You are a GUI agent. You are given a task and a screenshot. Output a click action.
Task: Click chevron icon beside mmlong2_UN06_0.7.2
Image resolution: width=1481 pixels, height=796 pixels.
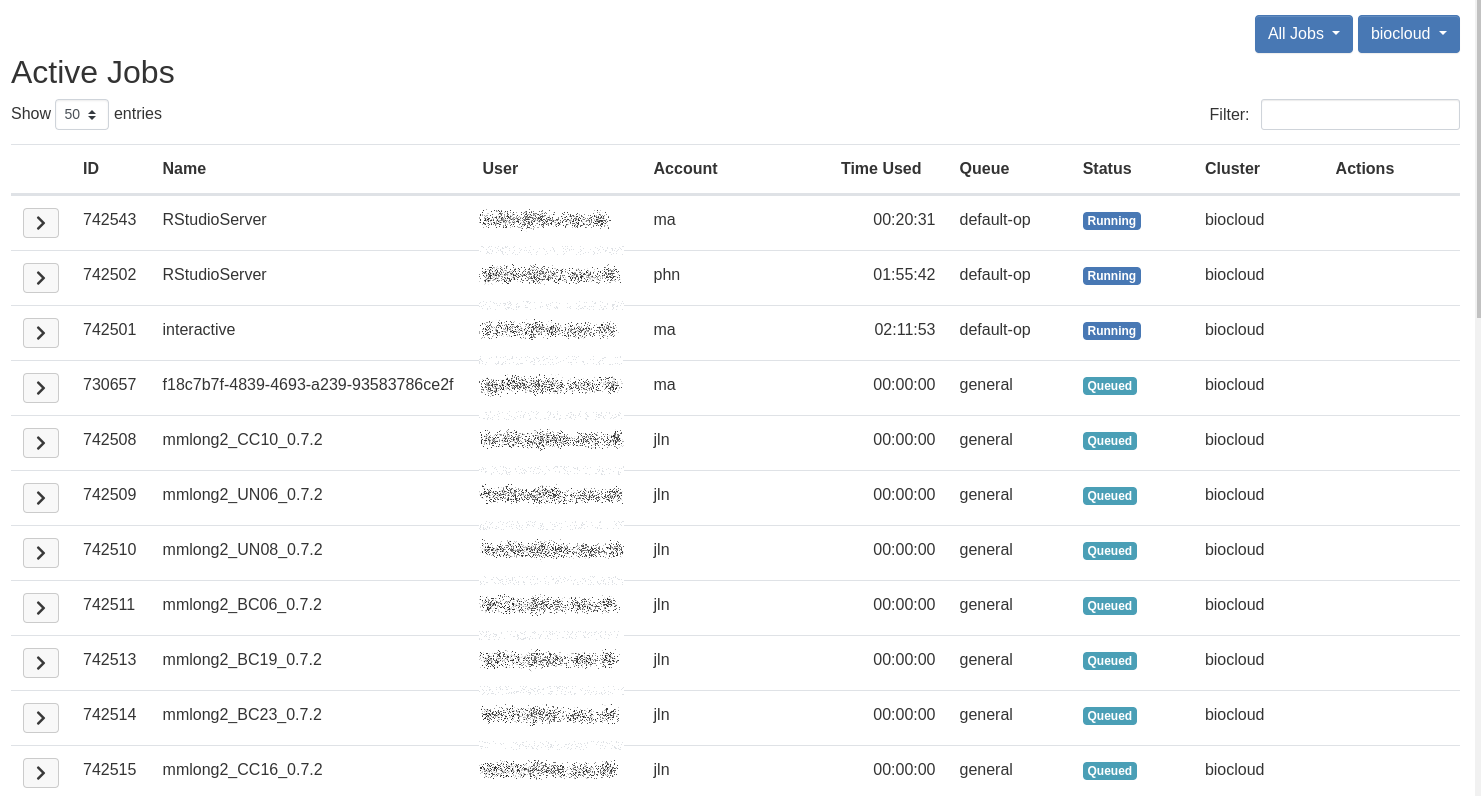point(41,498)
